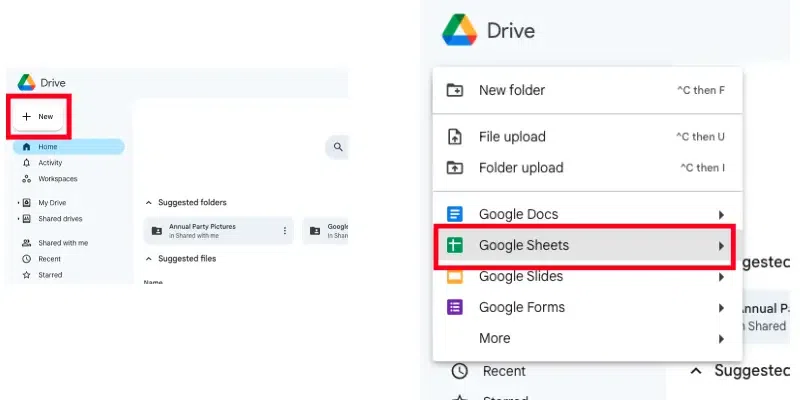Screen dimensions: 800x400
Task: Collapse the Suggested folders section
Action: [148, 203]
